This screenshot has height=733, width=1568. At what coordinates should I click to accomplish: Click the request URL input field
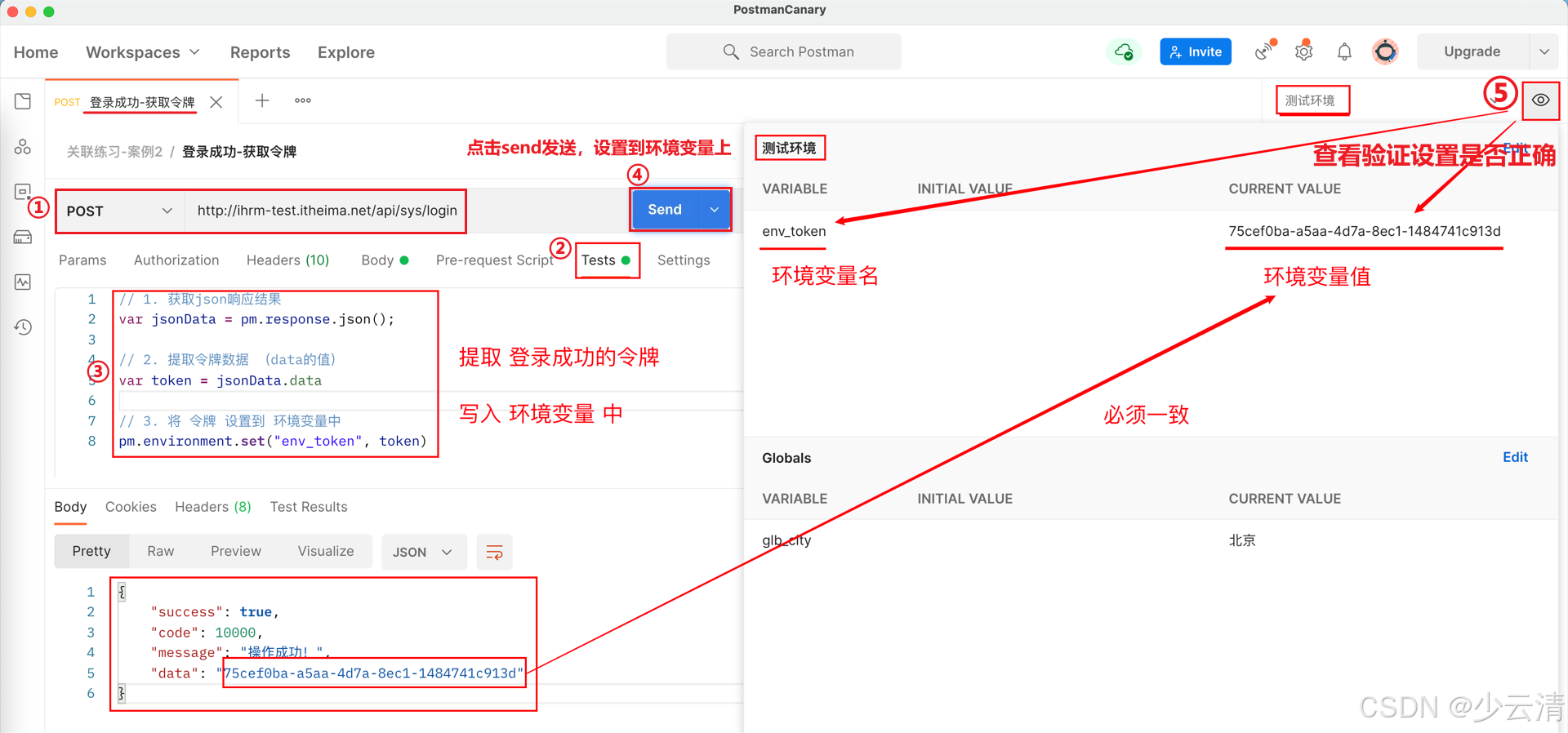tap(327, 211)
